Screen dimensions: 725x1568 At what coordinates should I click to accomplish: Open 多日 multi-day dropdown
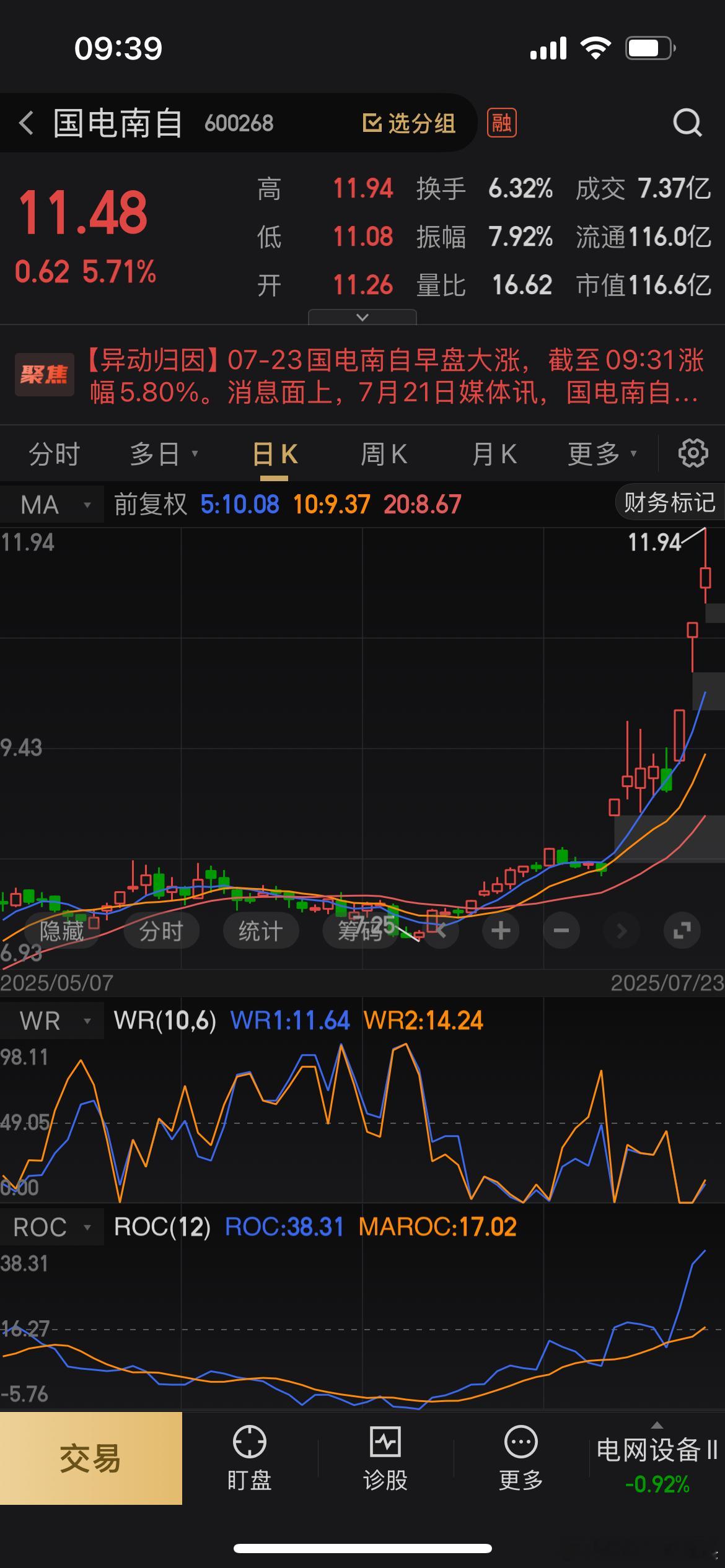(164, 454)
